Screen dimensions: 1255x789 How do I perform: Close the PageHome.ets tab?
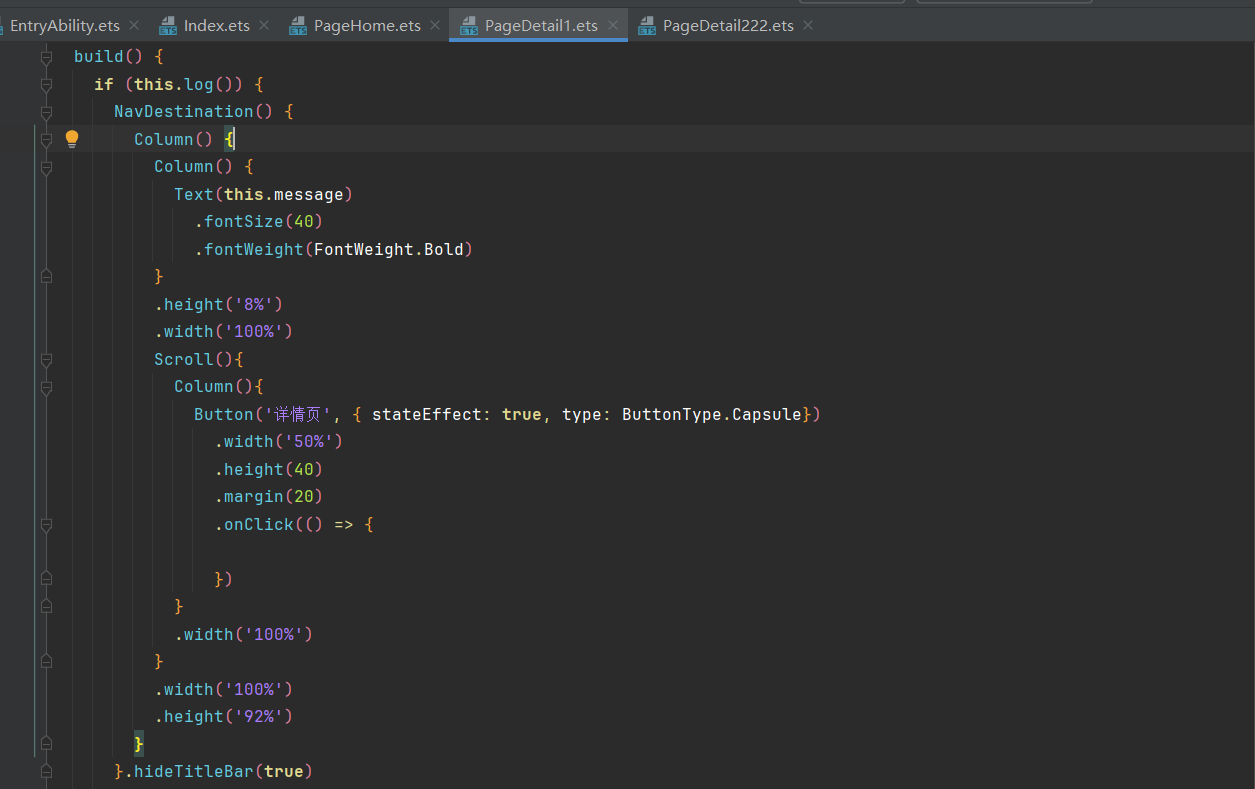(x=435, y=25)
